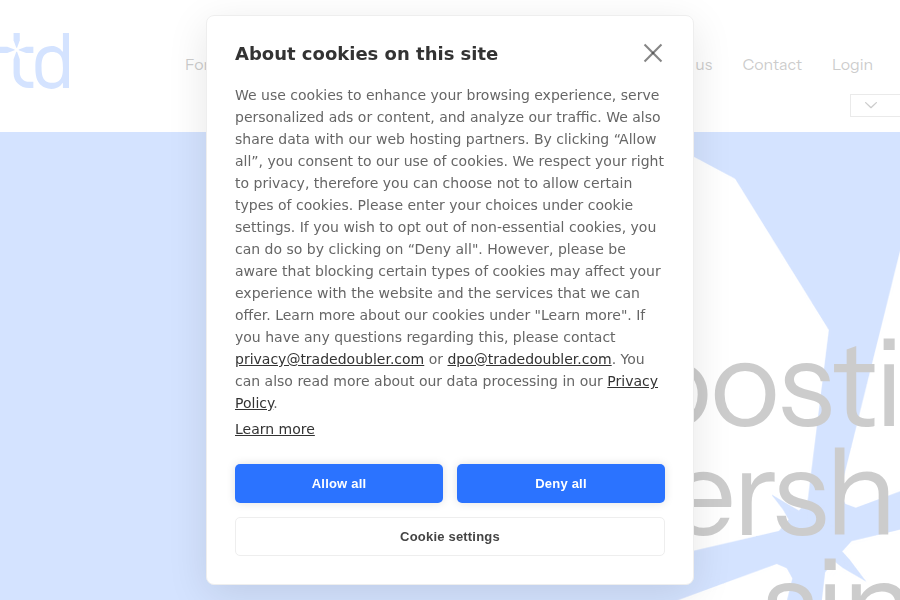The height and width of the screenshot is (600, 900).
Task: Click the "About cookies on this site" heading
Action: 366,54
